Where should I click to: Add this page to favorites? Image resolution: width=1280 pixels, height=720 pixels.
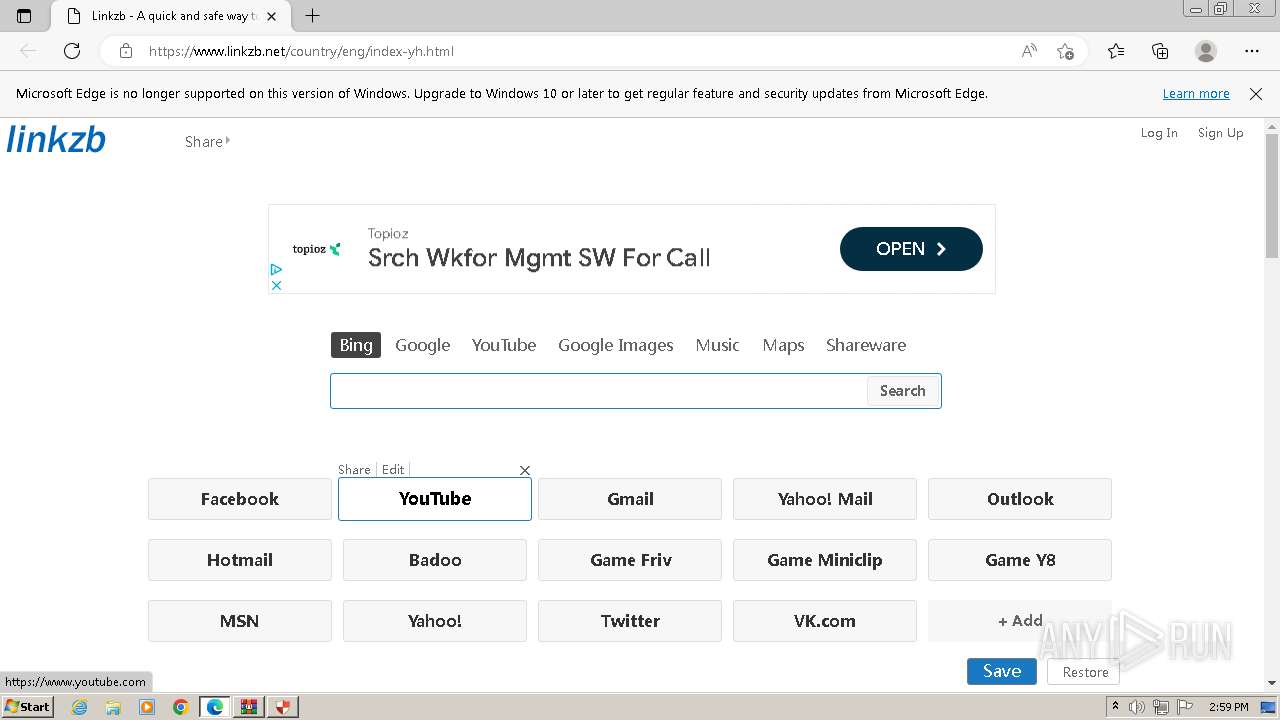[1066, 51]
